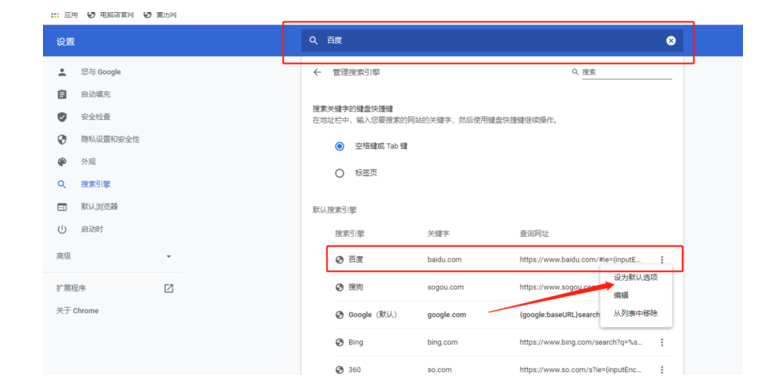The width and height of the screenshot is (784, 383).
Task: Click the 搜索 field in 管理搜索引擎
Action: pos(626,72)
